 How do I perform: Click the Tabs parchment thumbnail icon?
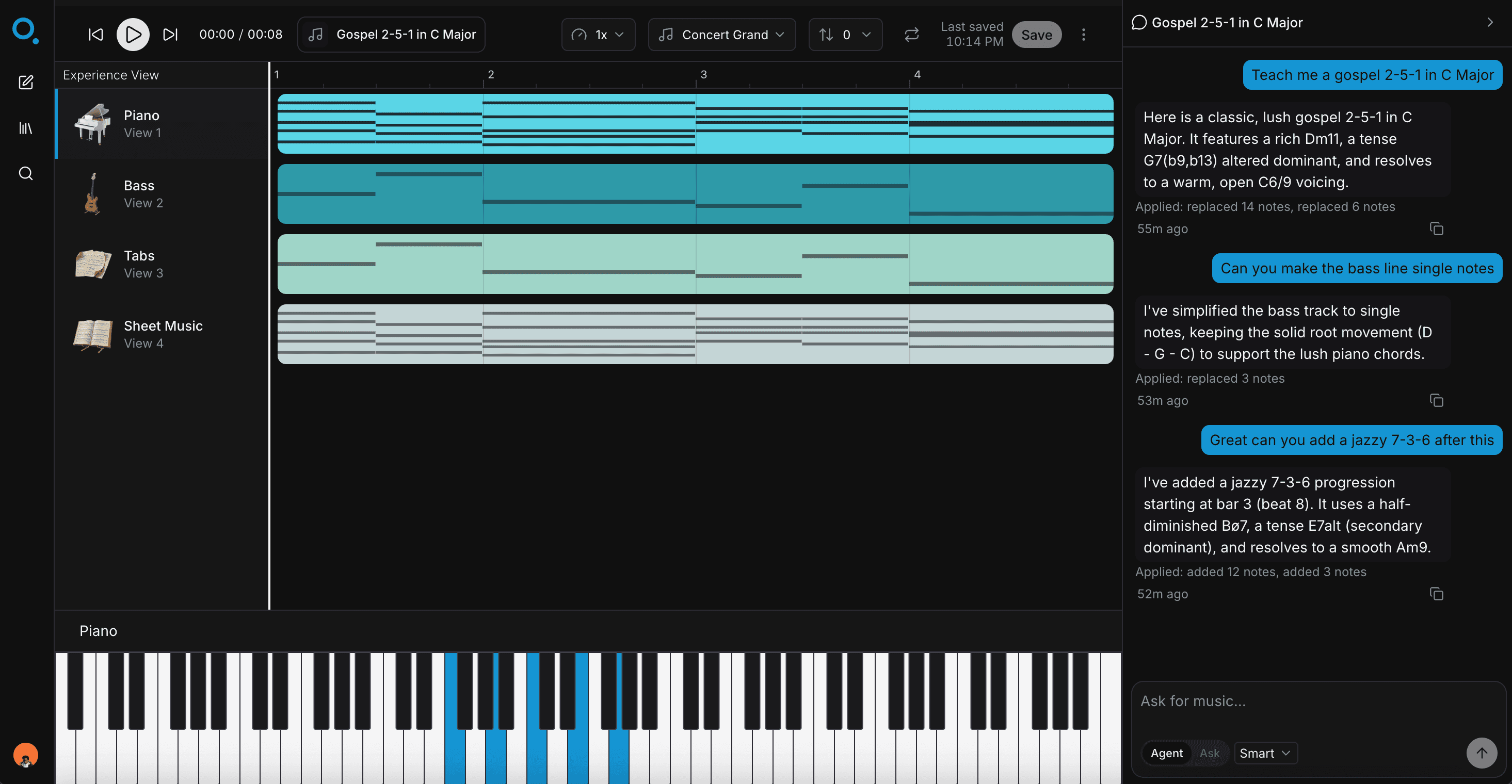click(x=93, y=264)
